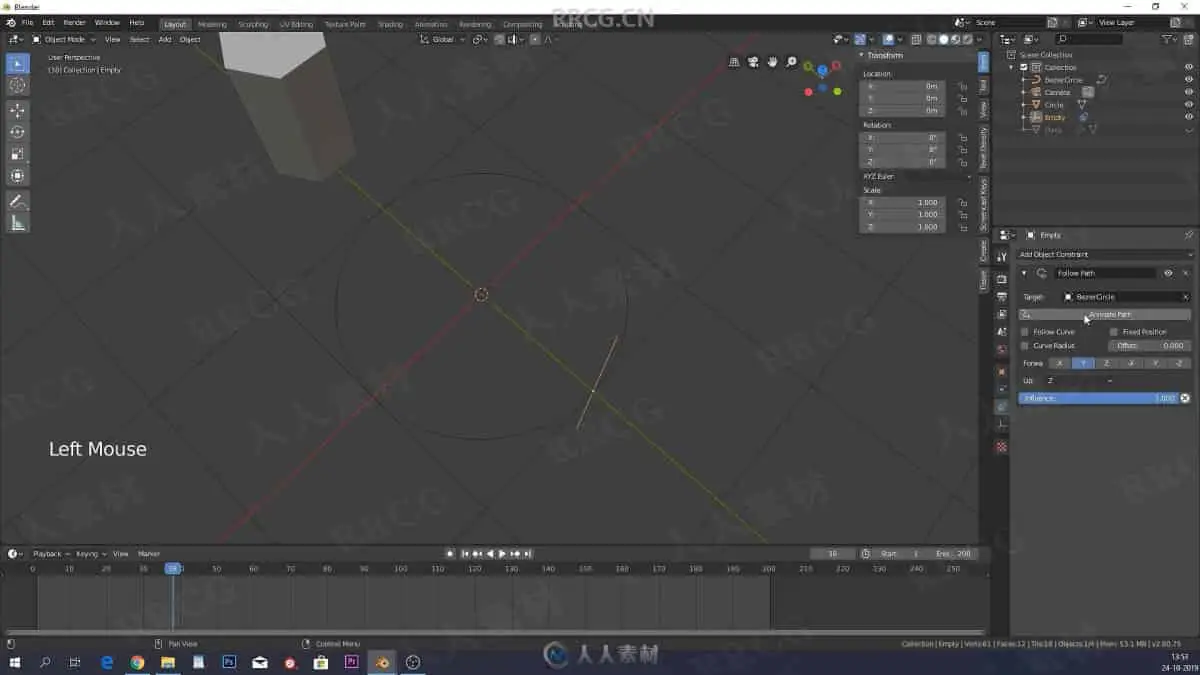Switch to the Sculpting workspace tab
The width and height of the screenshot is (1200, 675).
point(254,24)
